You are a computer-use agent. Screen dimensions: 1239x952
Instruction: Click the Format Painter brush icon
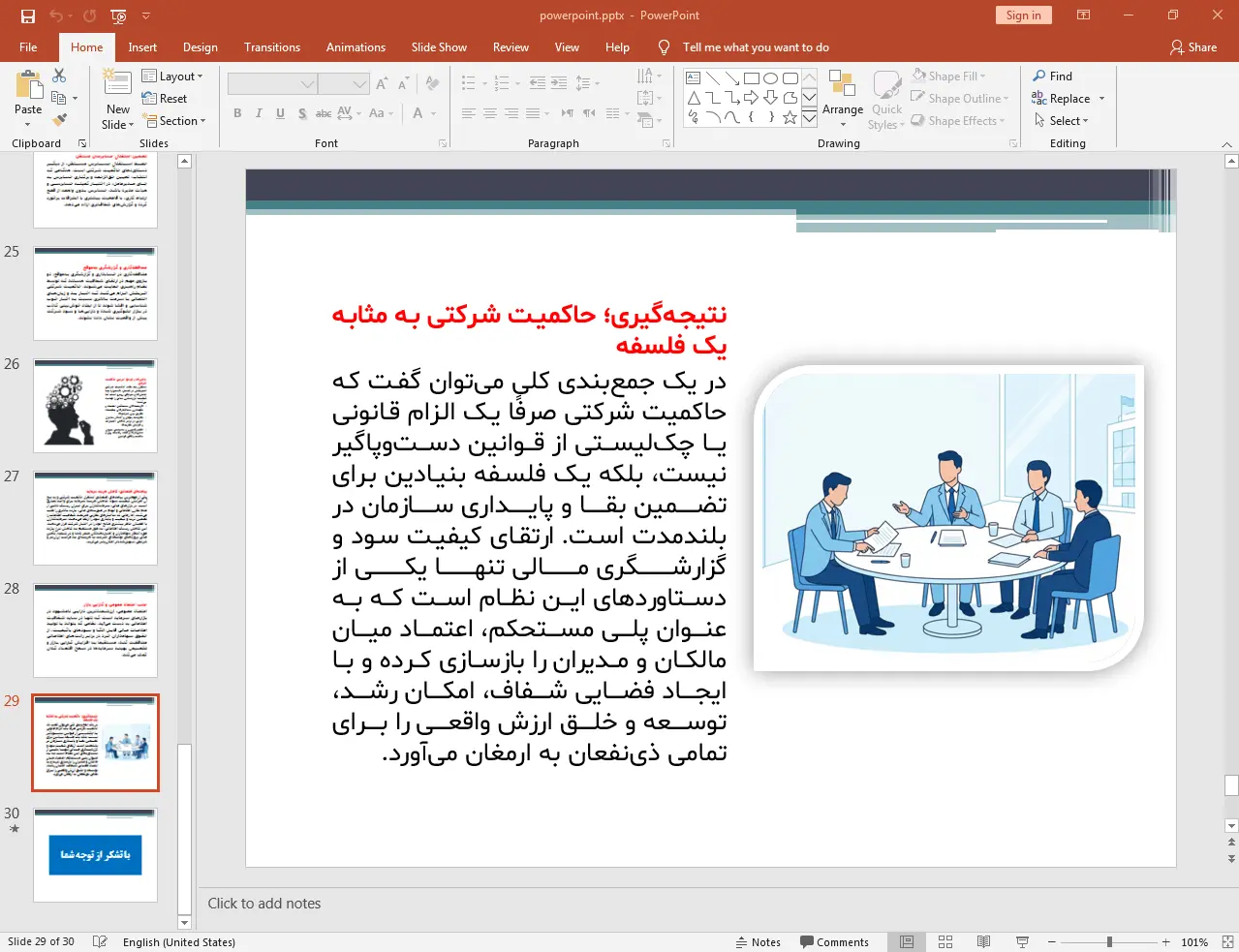(x=59, y=120)
